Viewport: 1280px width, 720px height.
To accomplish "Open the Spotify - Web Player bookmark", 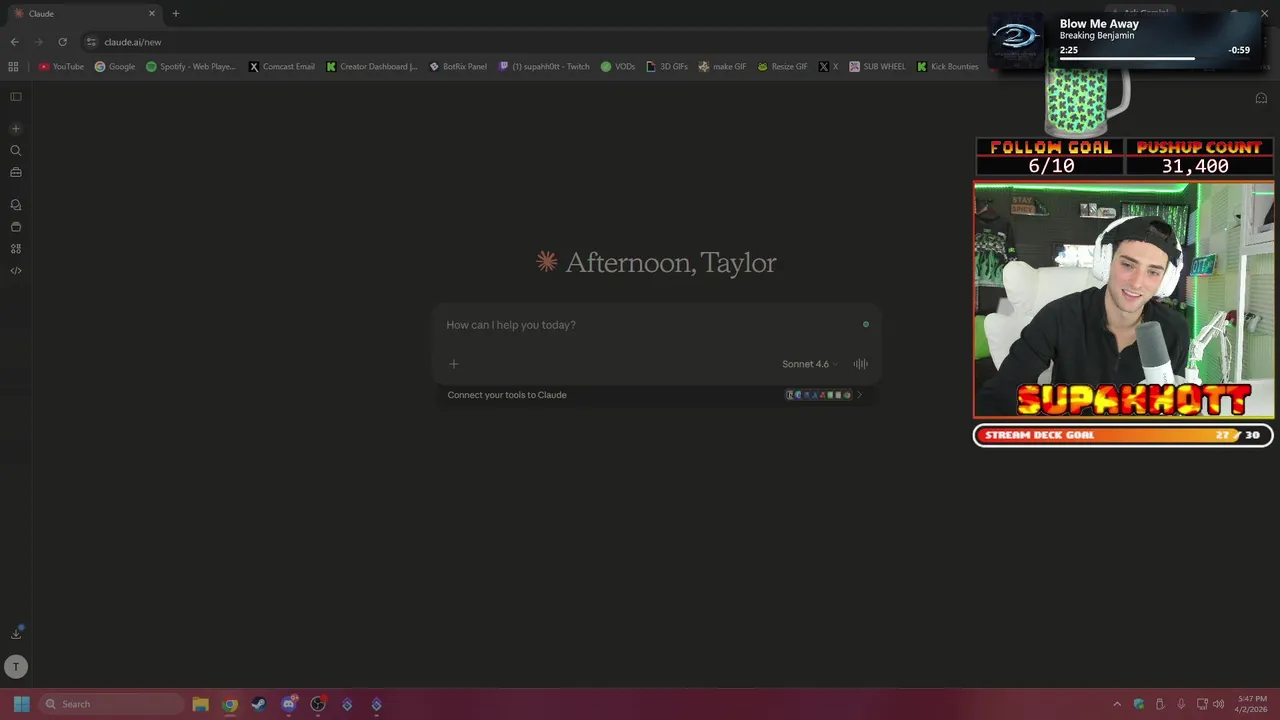I will 191,67.
